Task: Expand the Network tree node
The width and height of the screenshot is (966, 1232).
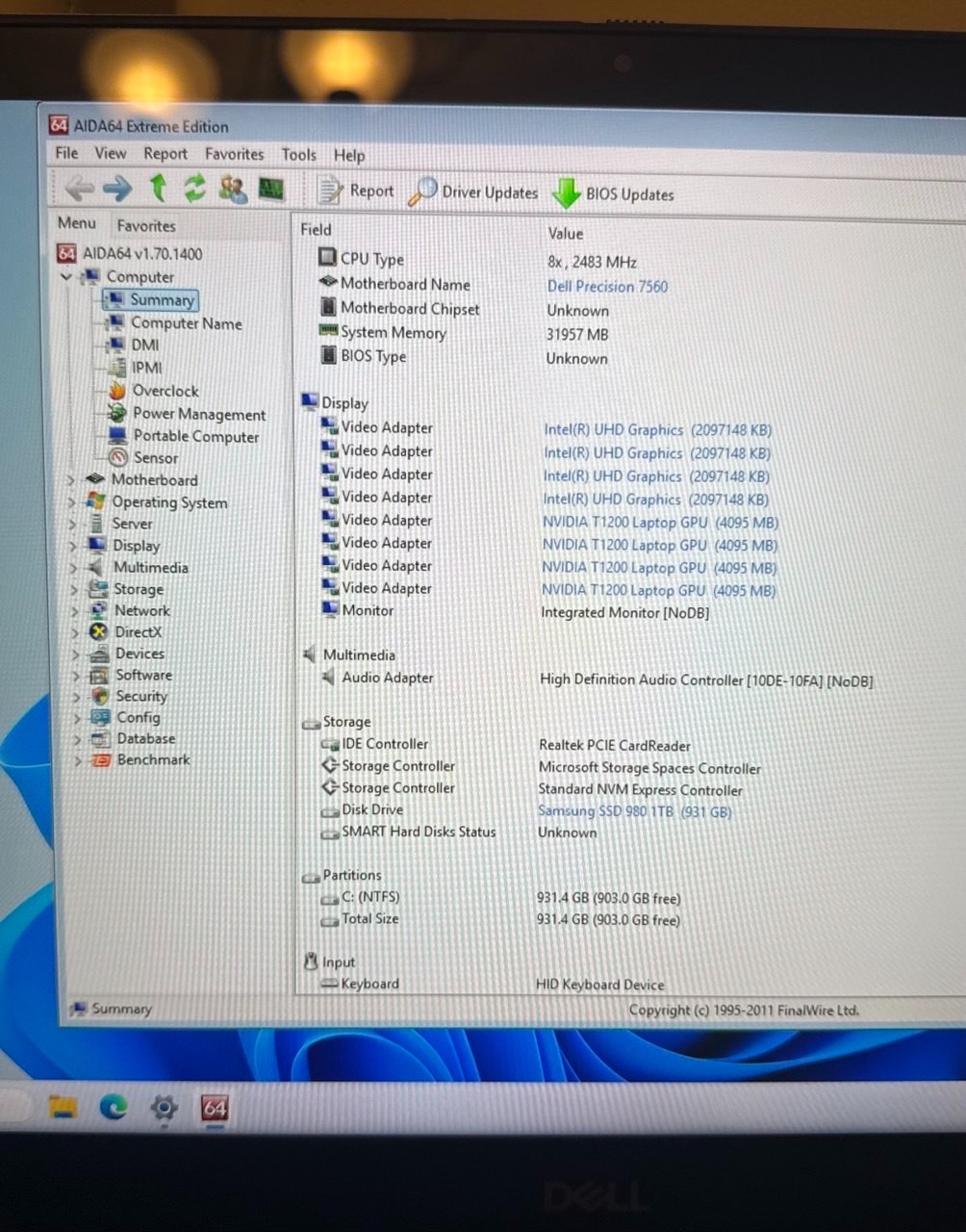Action: click(x=74, y=611)
